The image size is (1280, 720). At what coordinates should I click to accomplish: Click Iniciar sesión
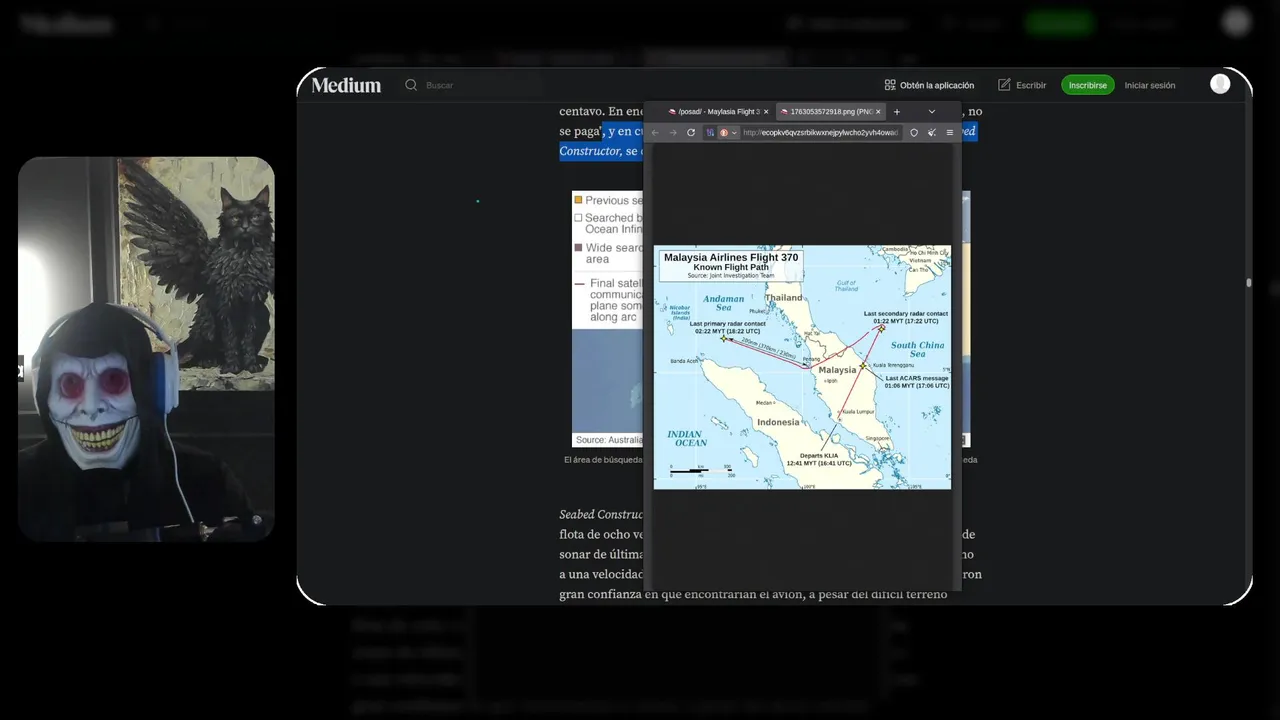click(1150, 85)
